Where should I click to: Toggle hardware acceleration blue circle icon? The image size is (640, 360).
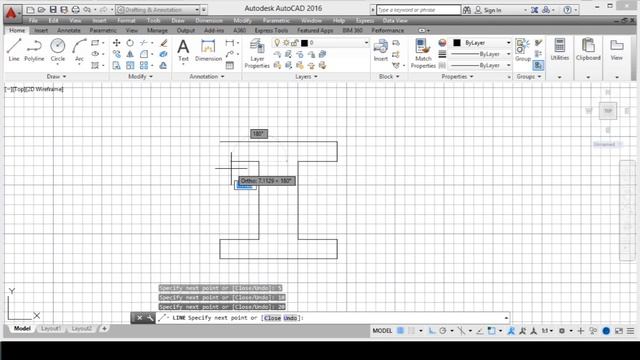click(606, 331)
